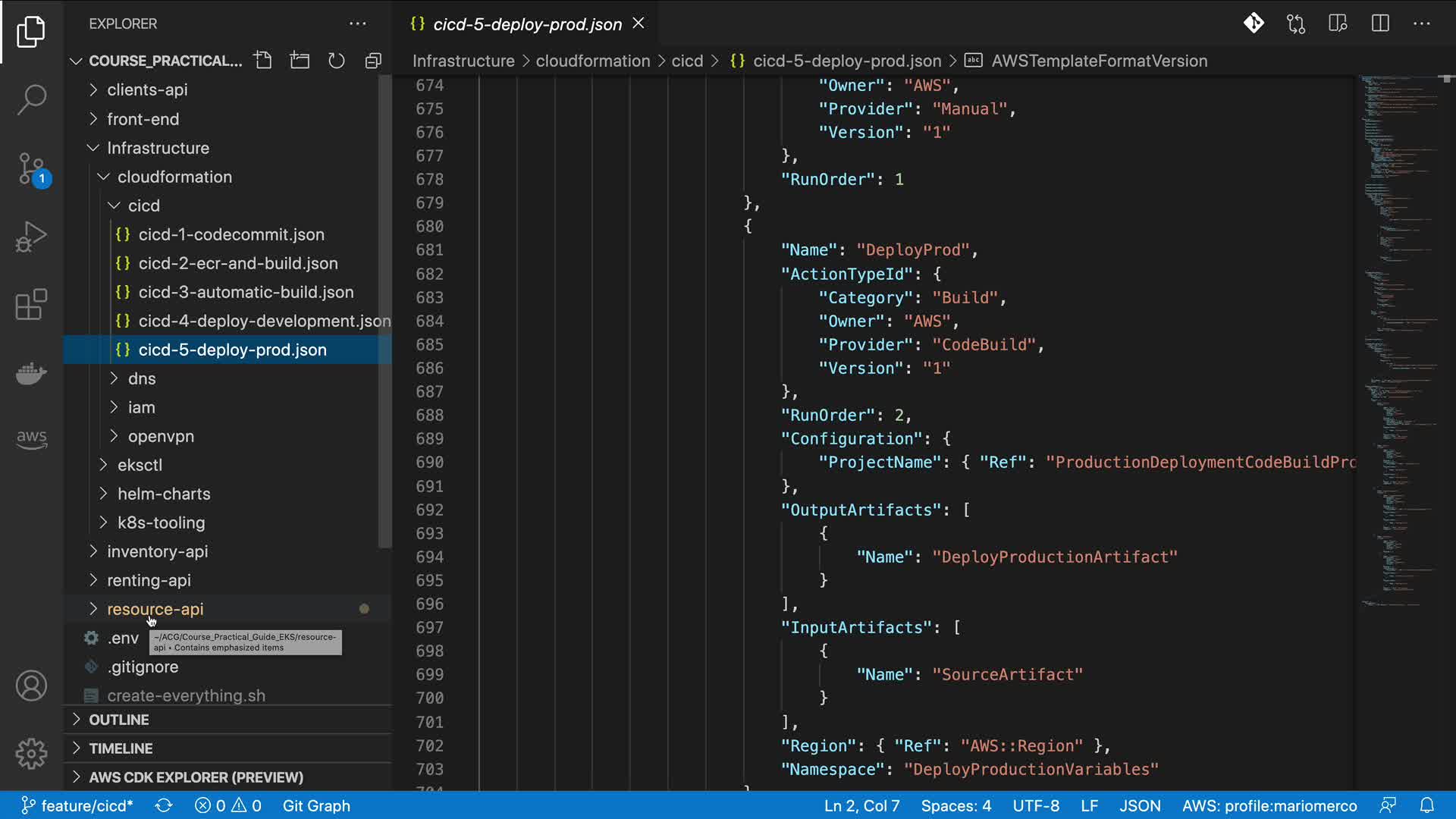Open the Docker panel icon
Image resolution: width=1456 pixels, height=819 pixels.
point(31,373)
